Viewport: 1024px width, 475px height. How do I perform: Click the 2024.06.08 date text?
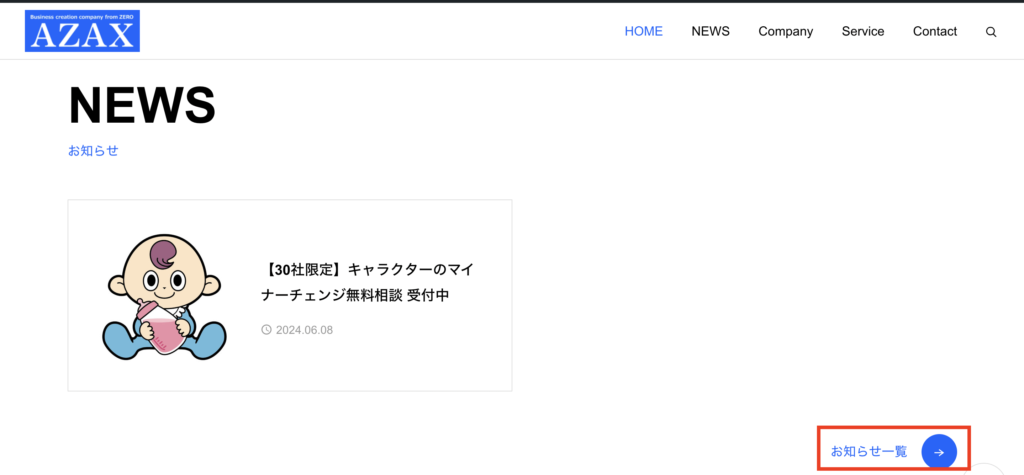point(304,330)
